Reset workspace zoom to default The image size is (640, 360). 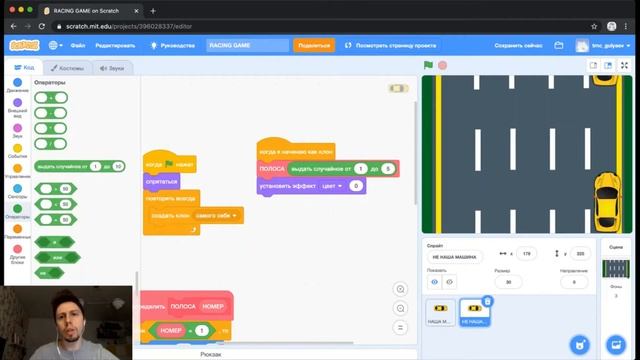coord(400,327)
